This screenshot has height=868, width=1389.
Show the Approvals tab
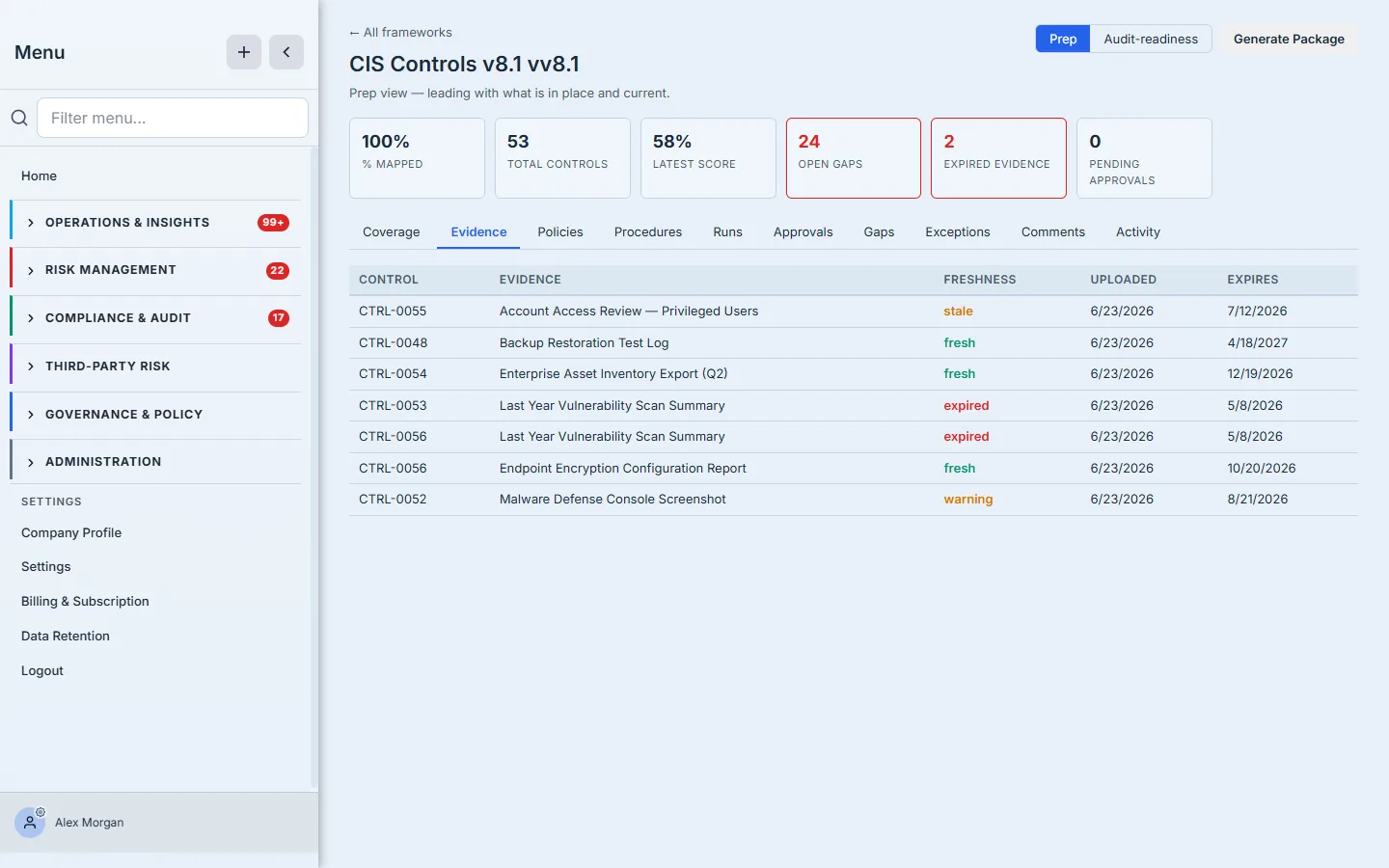(803, 232)
